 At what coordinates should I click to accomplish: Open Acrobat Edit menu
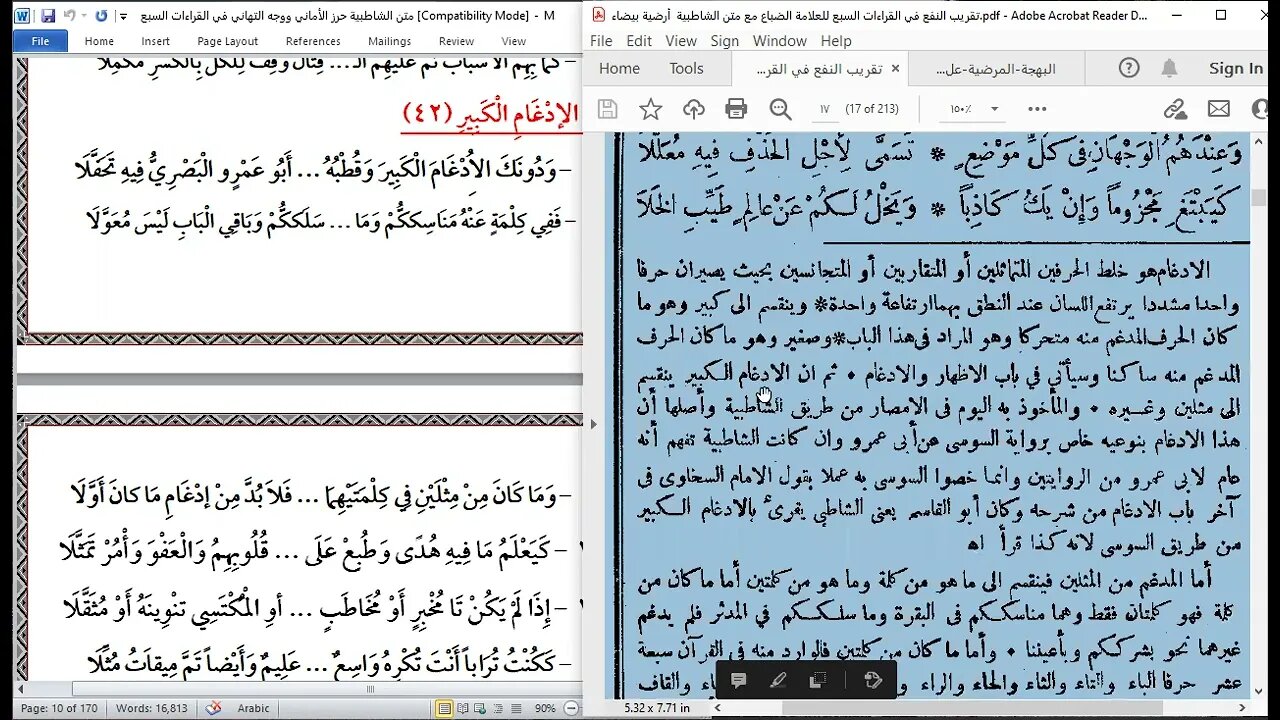point(639,41)
